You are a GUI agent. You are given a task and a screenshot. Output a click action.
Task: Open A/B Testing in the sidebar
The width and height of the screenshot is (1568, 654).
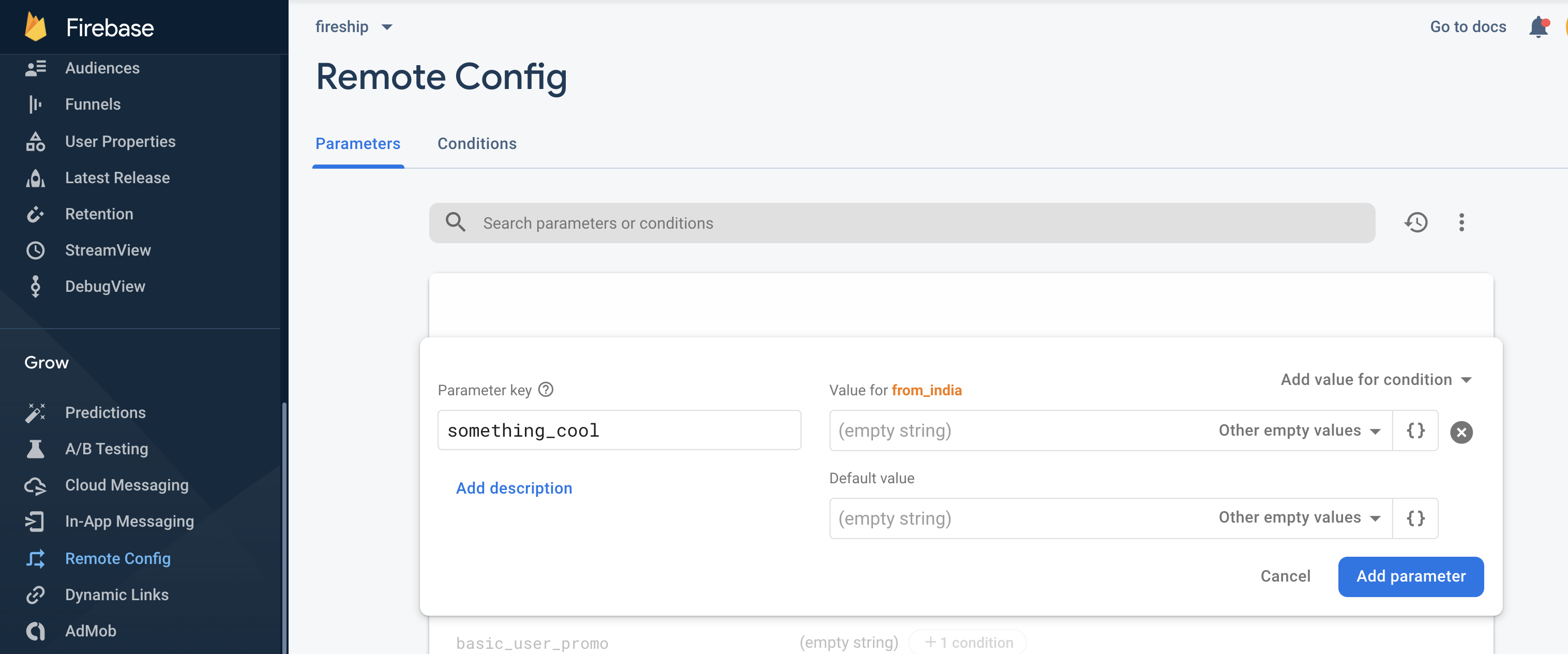click(x=107, y=449)
